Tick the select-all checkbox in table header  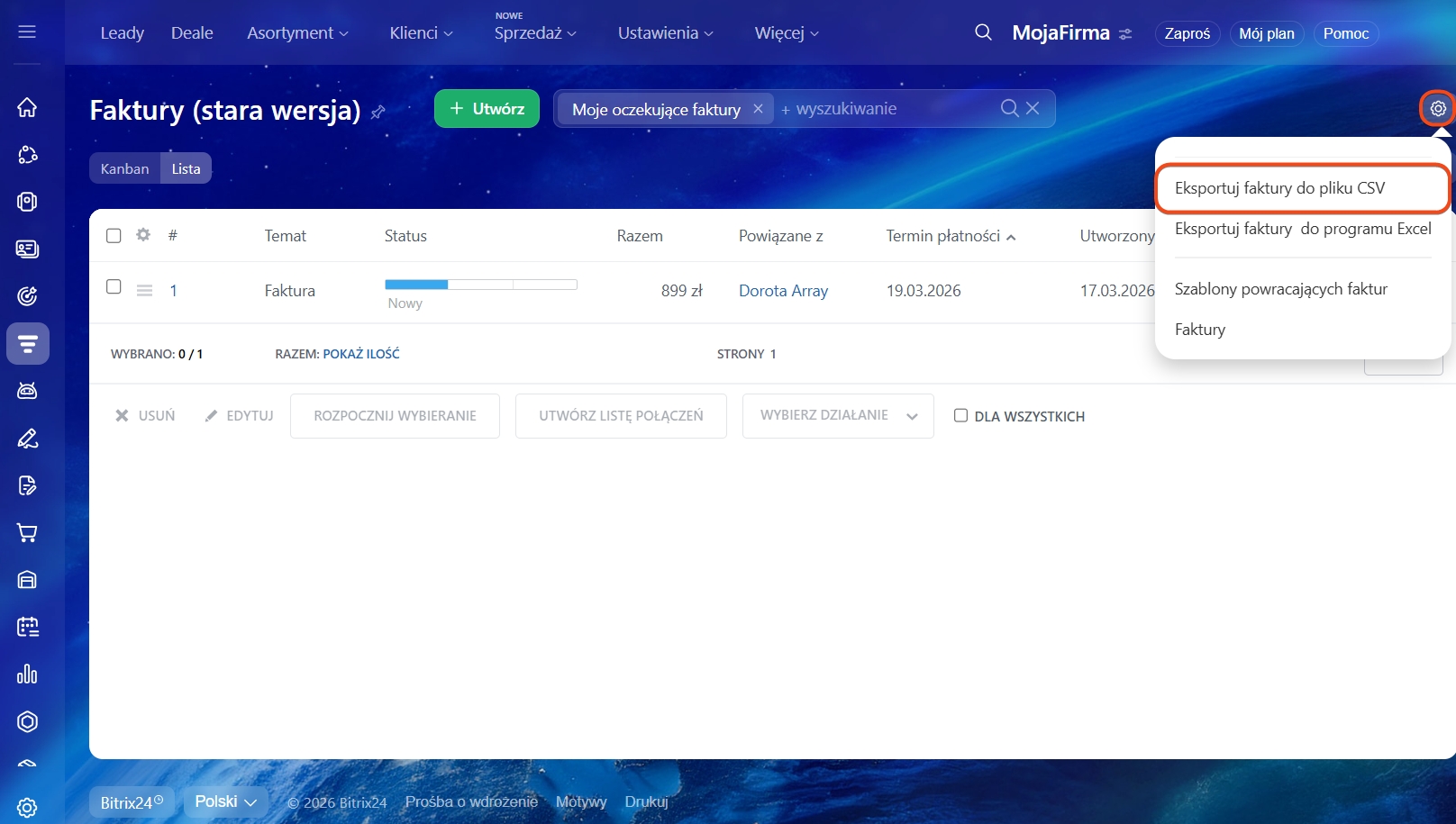click(114, 236)
